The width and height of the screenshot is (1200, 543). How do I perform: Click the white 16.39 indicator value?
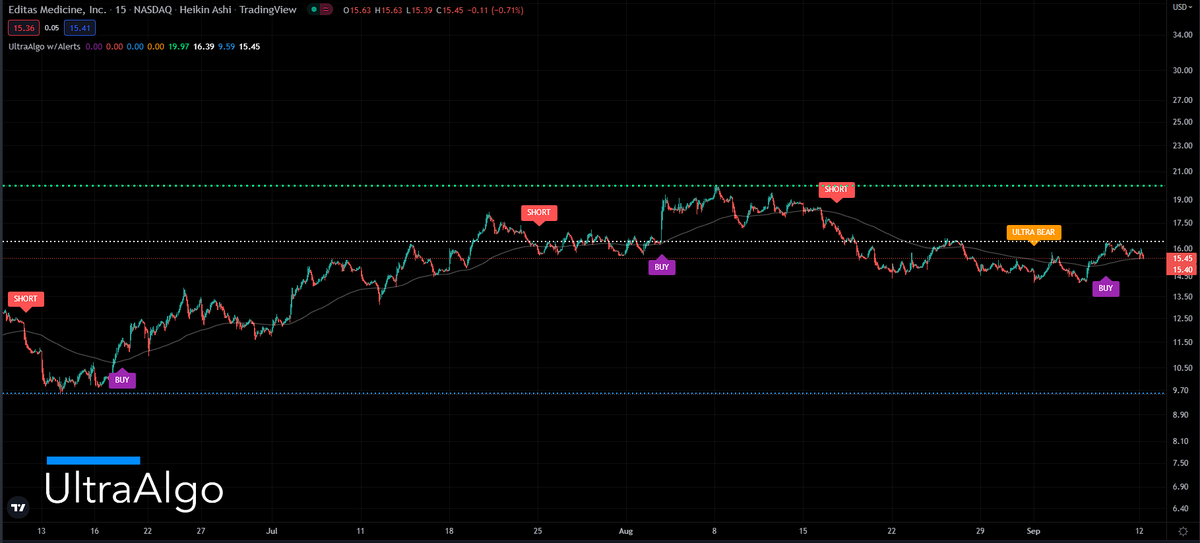204,46
